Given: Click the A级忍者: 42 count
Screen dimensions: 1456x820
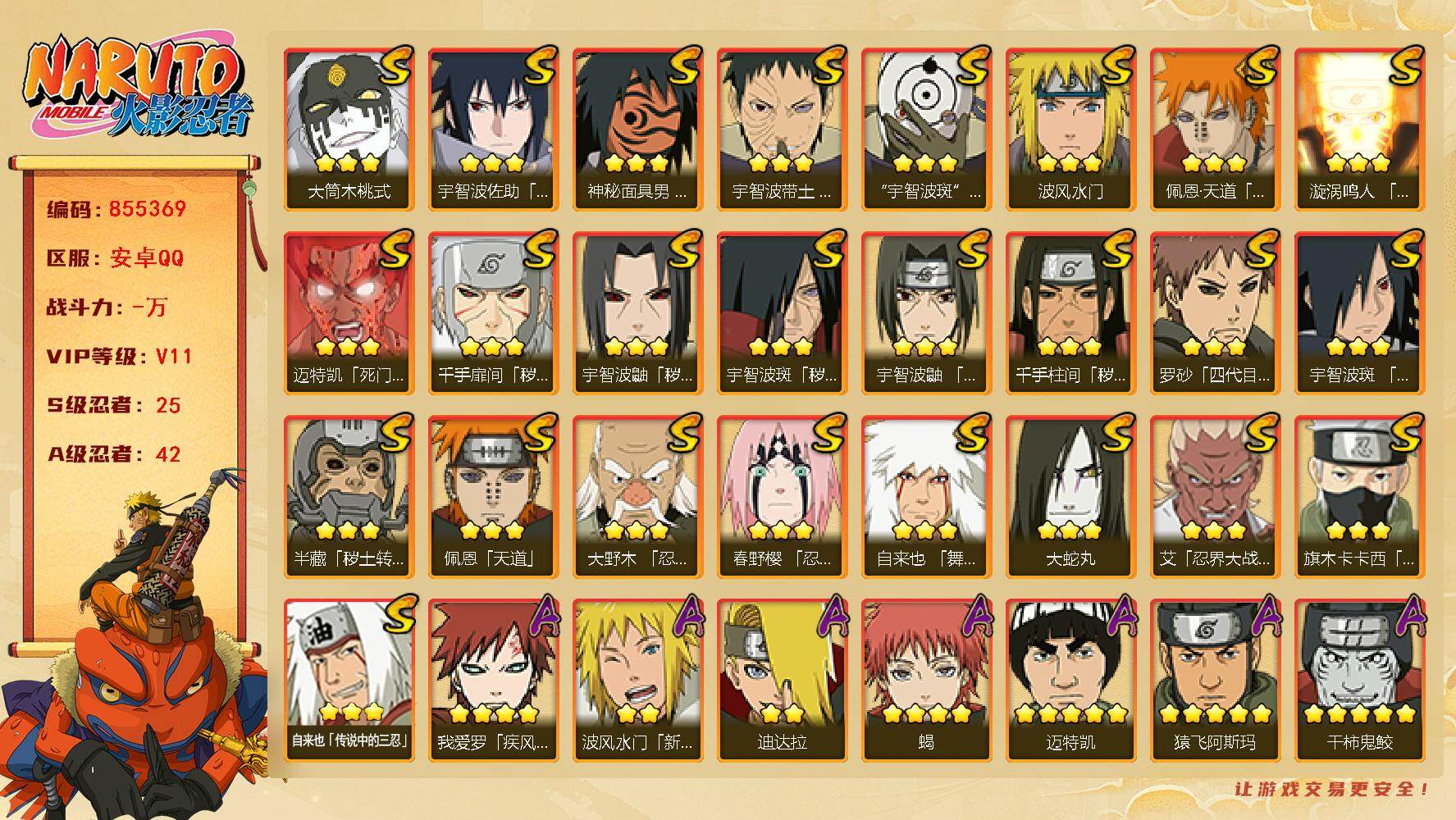Looking at the screenshot, I should [113, 454].
